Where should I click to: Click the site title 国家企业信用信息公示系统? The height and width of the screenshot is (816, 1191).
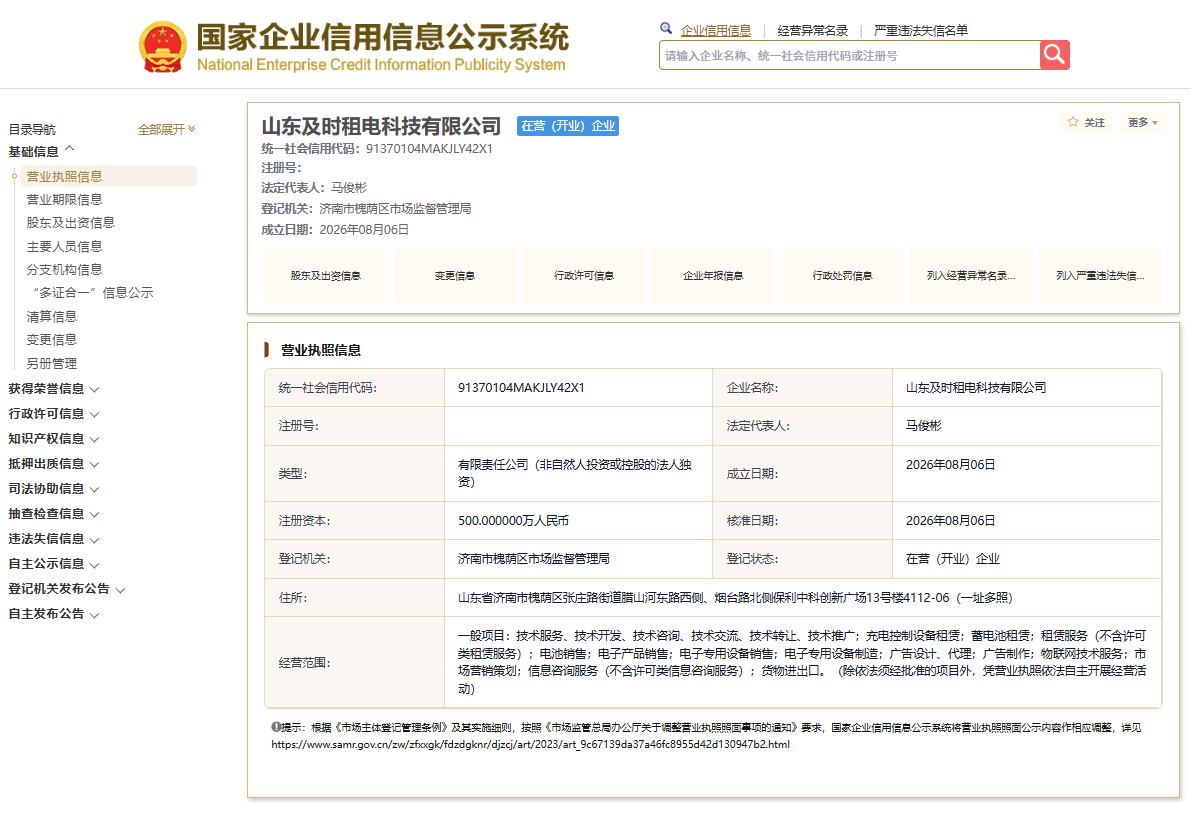tap(383, 36)
